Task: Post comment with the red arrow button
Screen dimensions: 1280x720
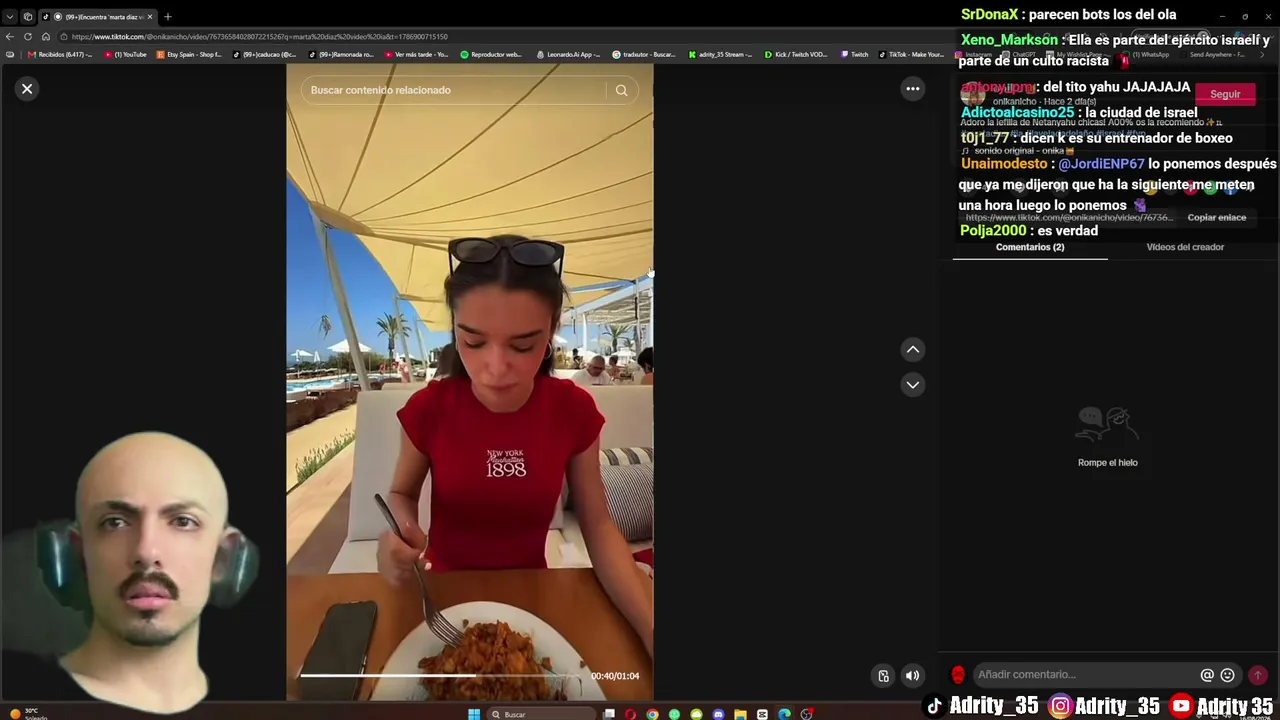Action: pos(1258,675)
